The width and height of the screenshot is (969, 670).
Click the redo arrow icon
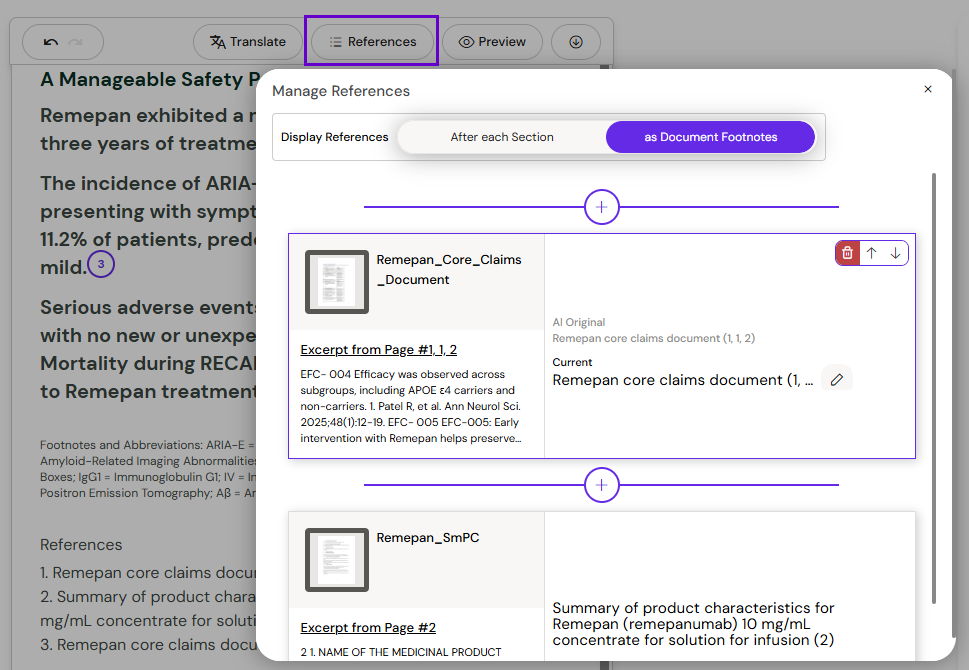coord(75,42)
